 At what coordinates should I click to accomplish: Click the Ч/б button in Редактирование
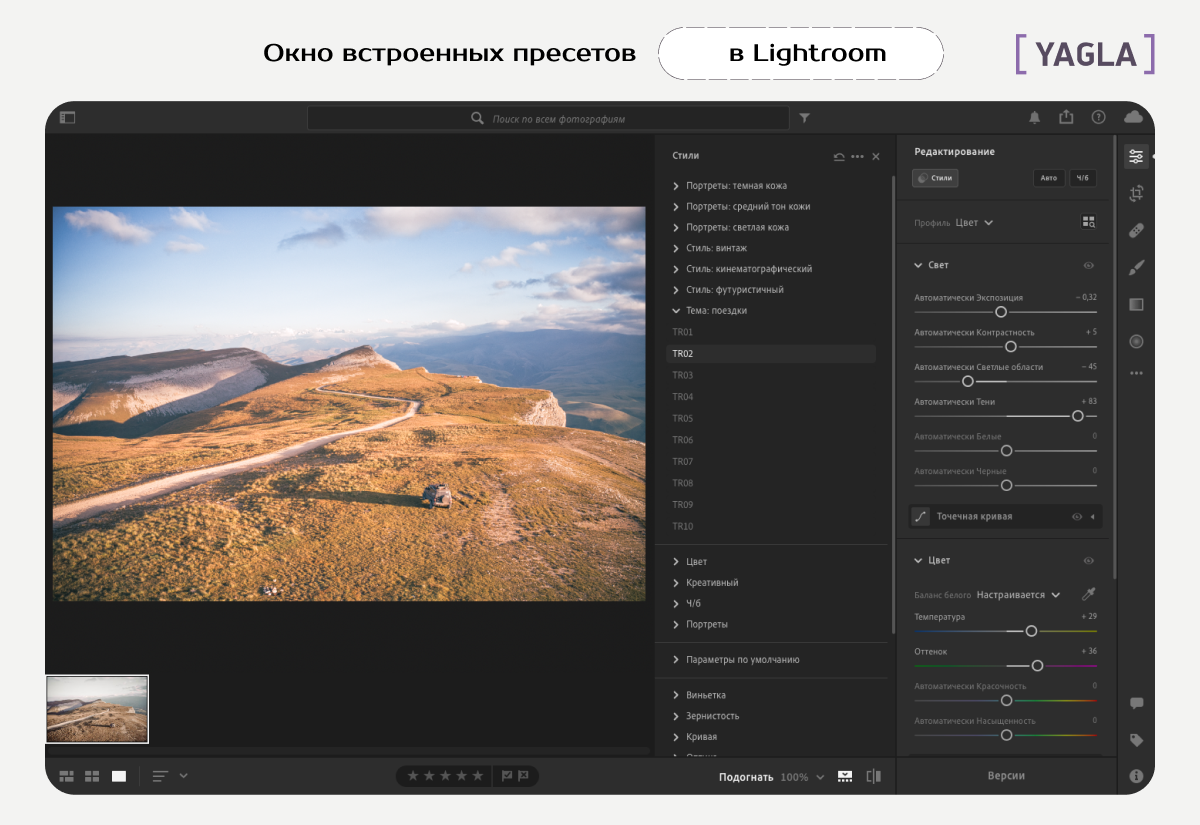coord(1081,178)
